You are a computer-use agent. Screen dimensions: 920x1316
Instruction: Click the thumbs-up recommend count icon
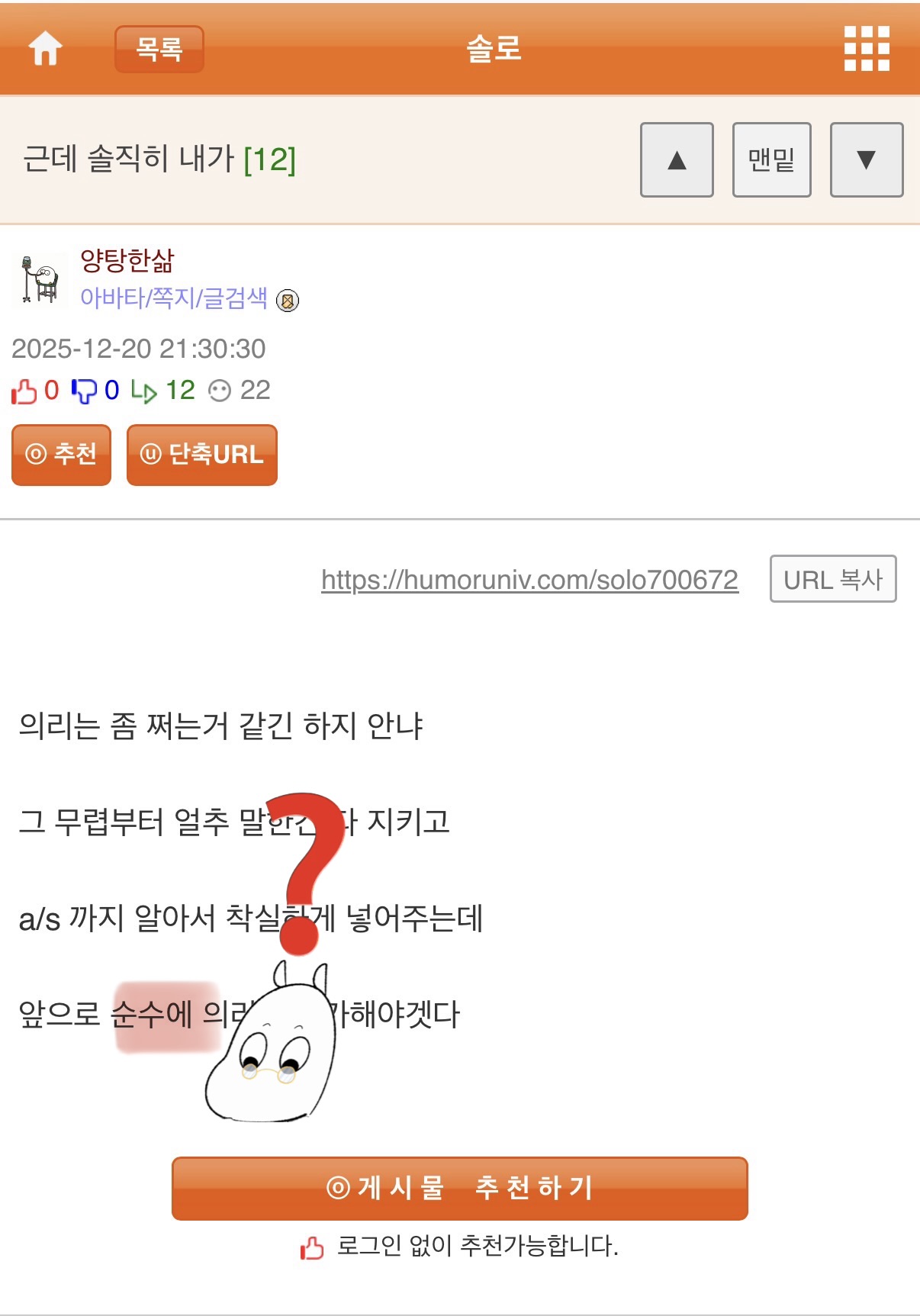pos(24,391)
